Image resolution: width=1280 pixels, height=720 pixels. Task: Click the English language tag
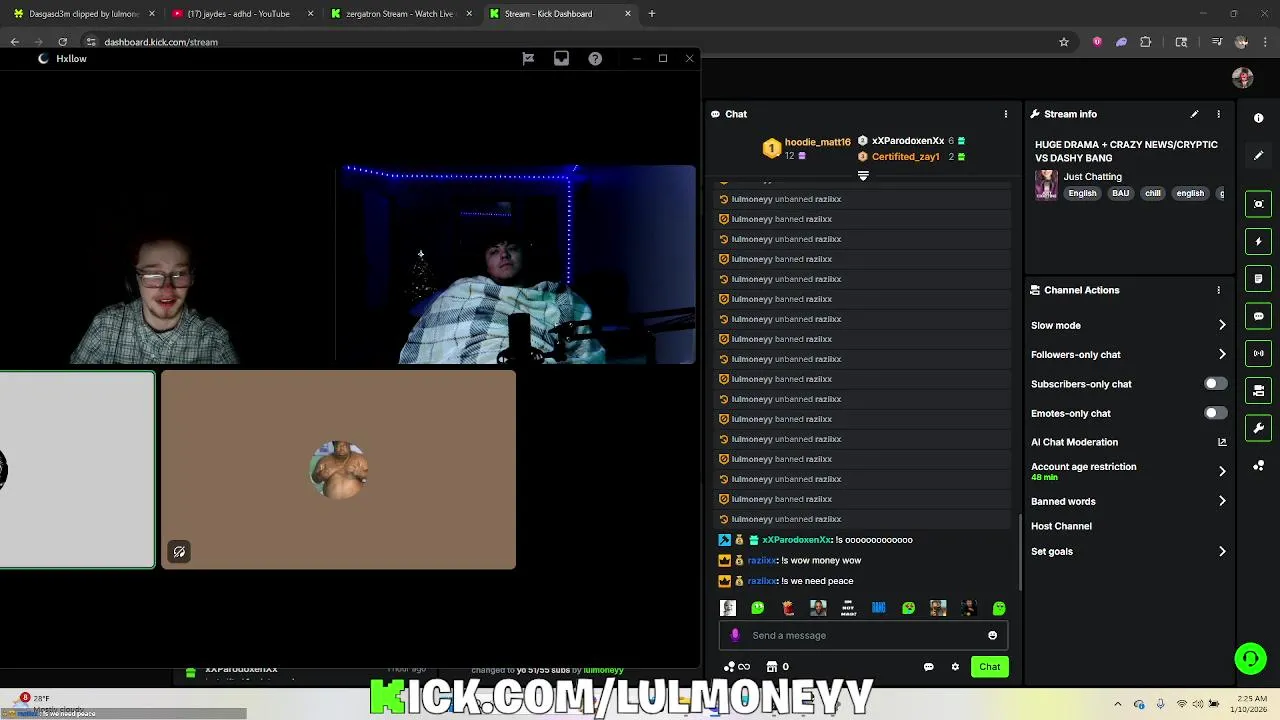click(1082, 194)
